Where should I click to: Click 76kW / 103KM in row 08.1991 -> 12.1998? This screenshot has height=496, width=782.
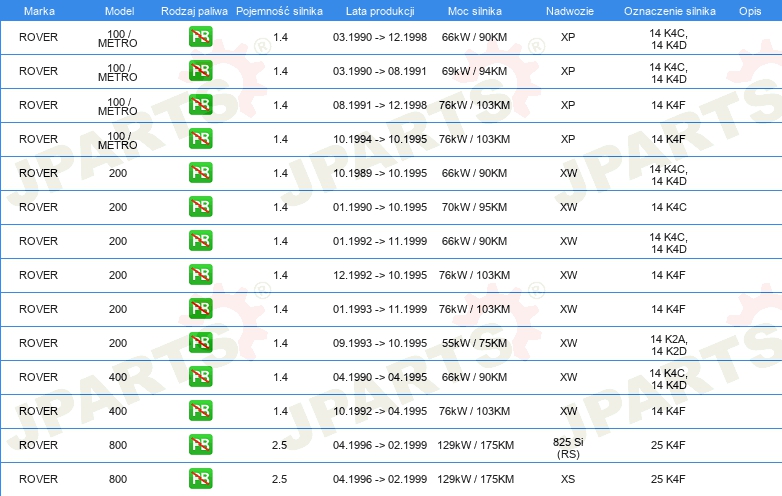pyautogui.click(x=474, y=105)
